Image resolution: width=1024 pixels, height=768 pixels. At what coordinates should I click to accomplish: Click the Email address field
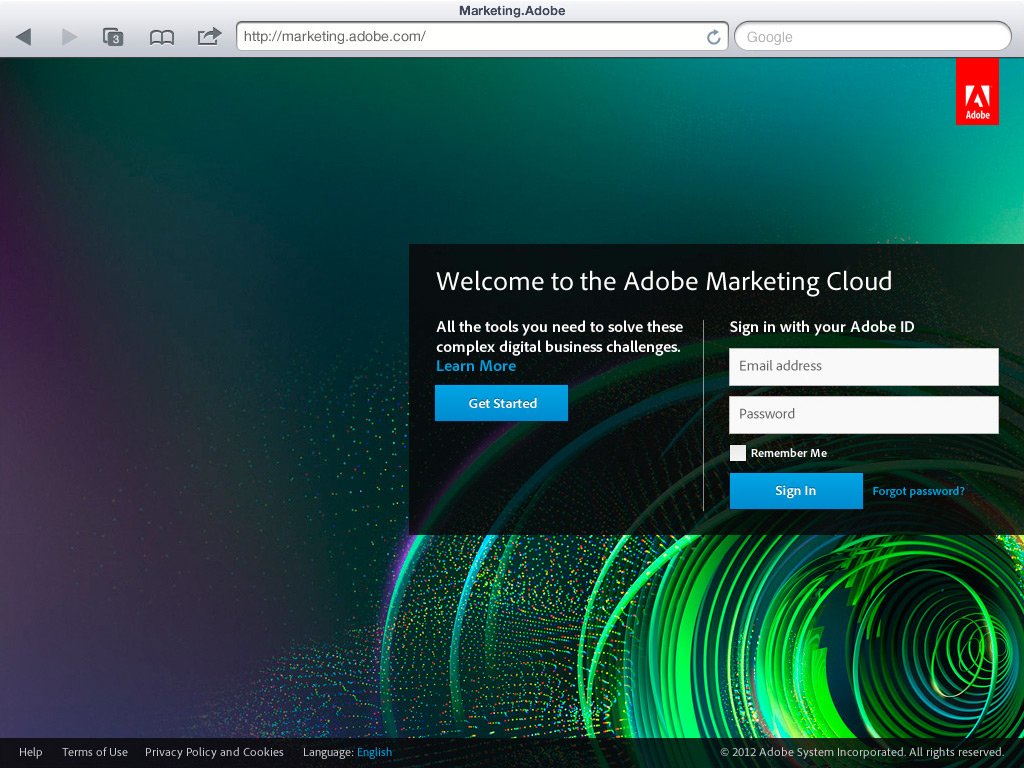point(863,366)
